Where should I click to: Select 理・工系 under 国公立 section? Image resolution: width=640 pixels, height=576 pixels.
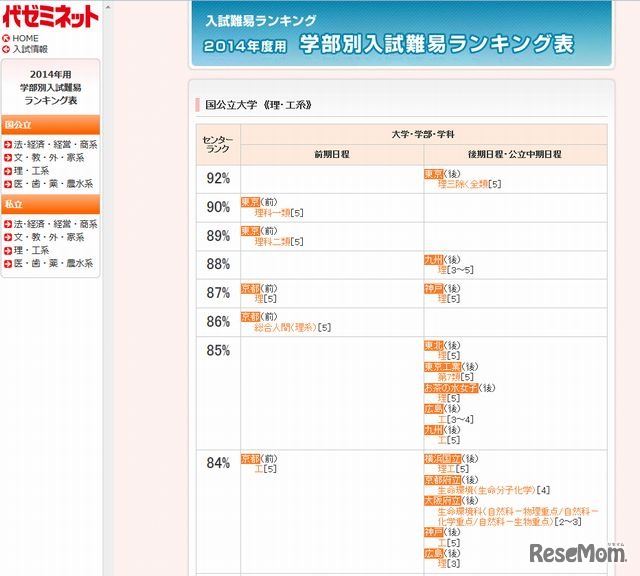31,171
